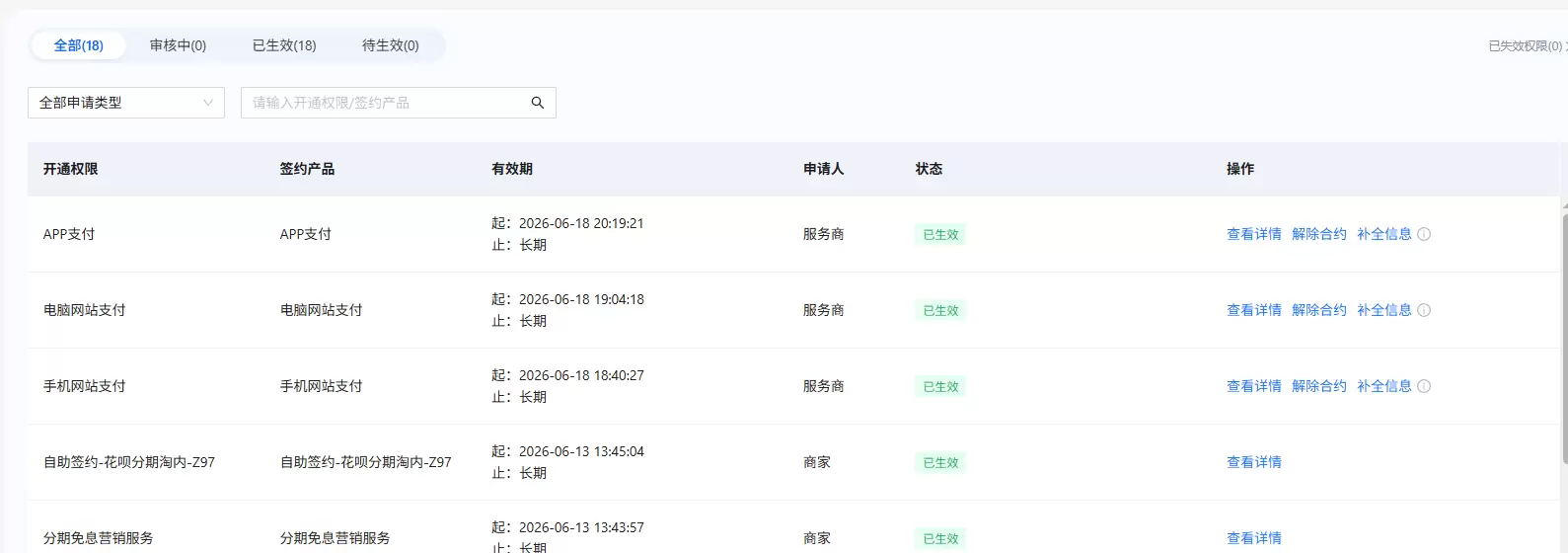The width and height of the screenshot is (1568, 553).
Task: Click start date 2026-06-13 13:43:57
Action: [581, 527]
